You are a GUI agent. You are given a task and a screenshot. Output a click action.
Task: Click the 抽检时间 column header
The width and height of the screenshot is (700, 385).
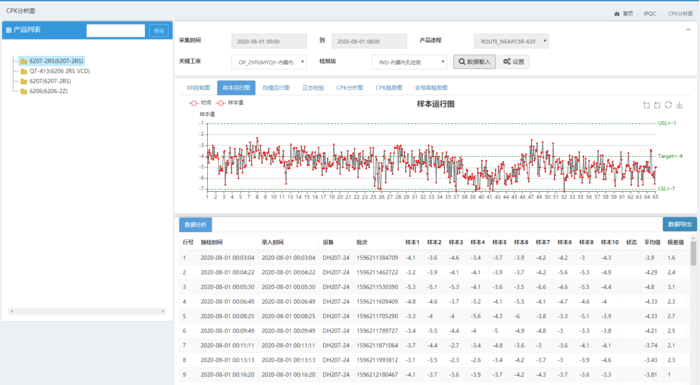click(212, 243)
